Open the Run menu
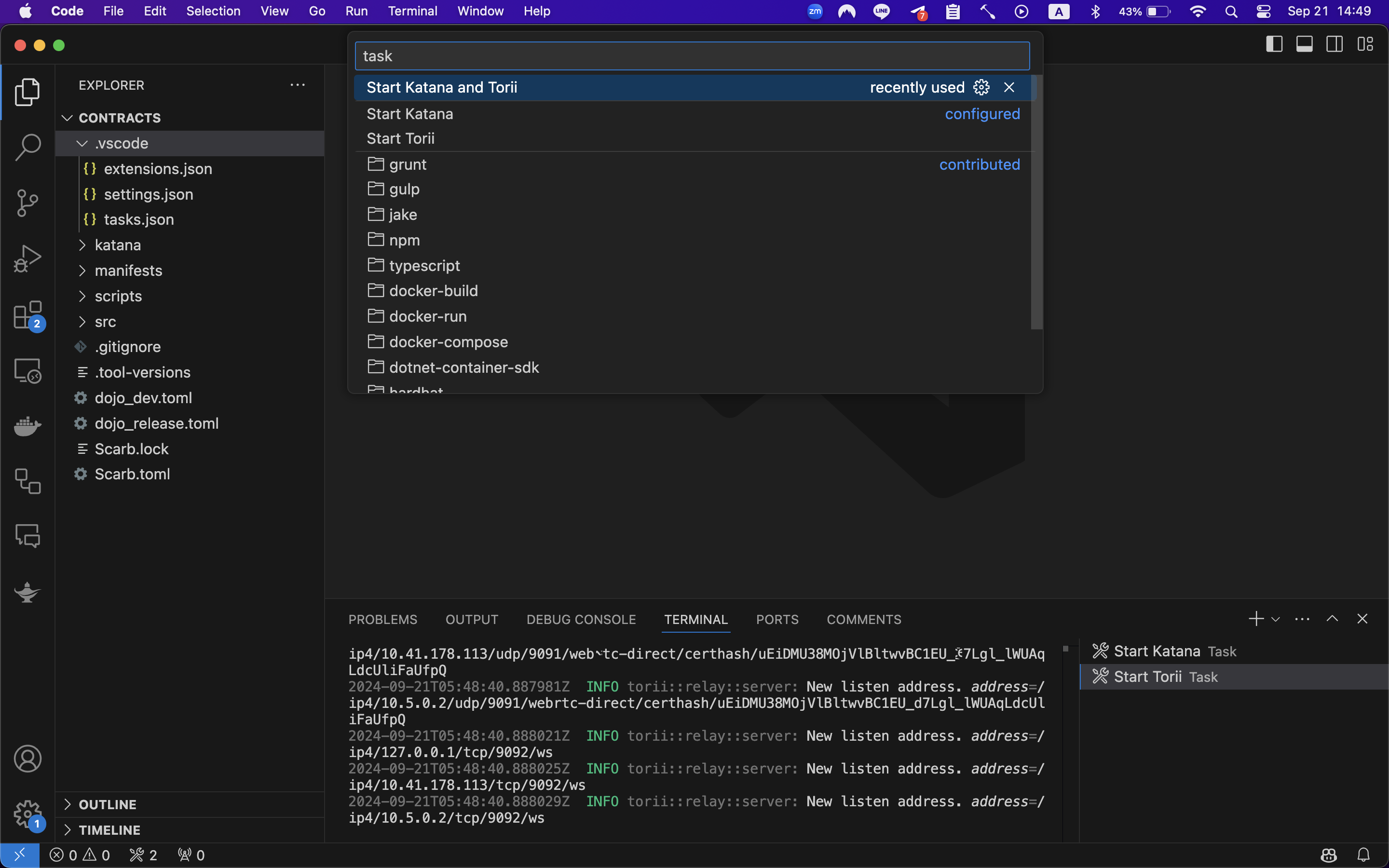Image resolution: width=1389 pixels, height=868 pixels. pyautogui.click(x=356, y=12)
